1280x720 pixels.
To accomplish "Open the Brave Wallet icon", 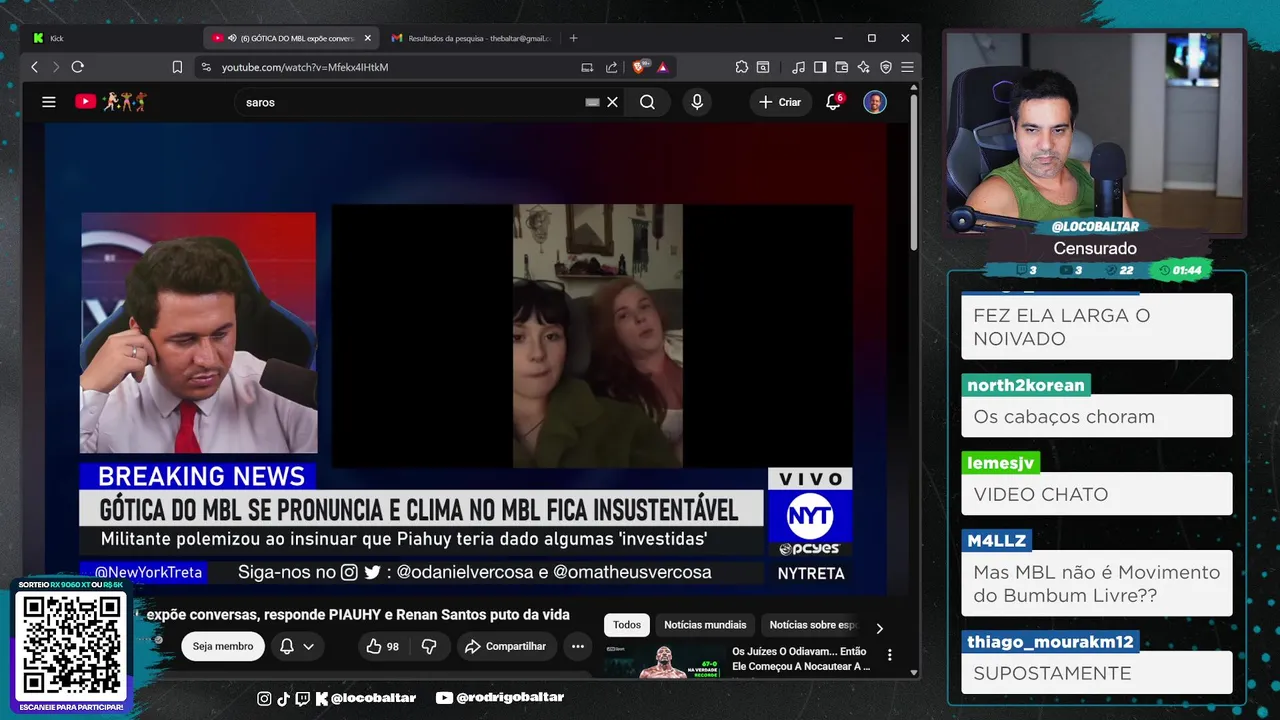I will click(842, 67).
